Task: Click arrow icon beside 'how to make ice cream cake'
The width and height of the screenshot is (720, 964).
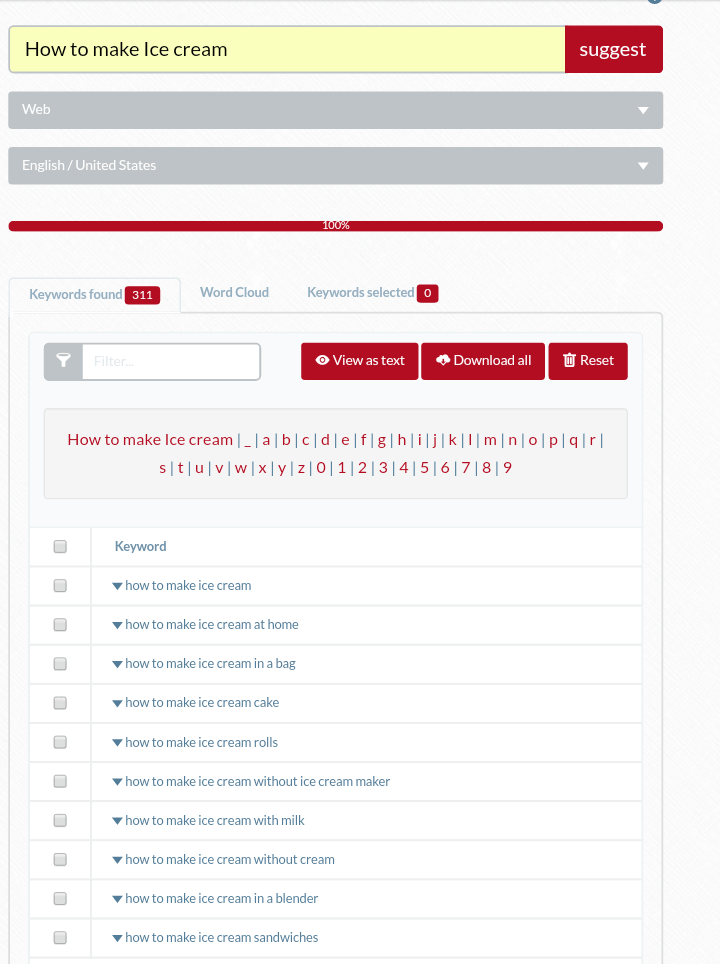Action: click(x=117, y=703)
